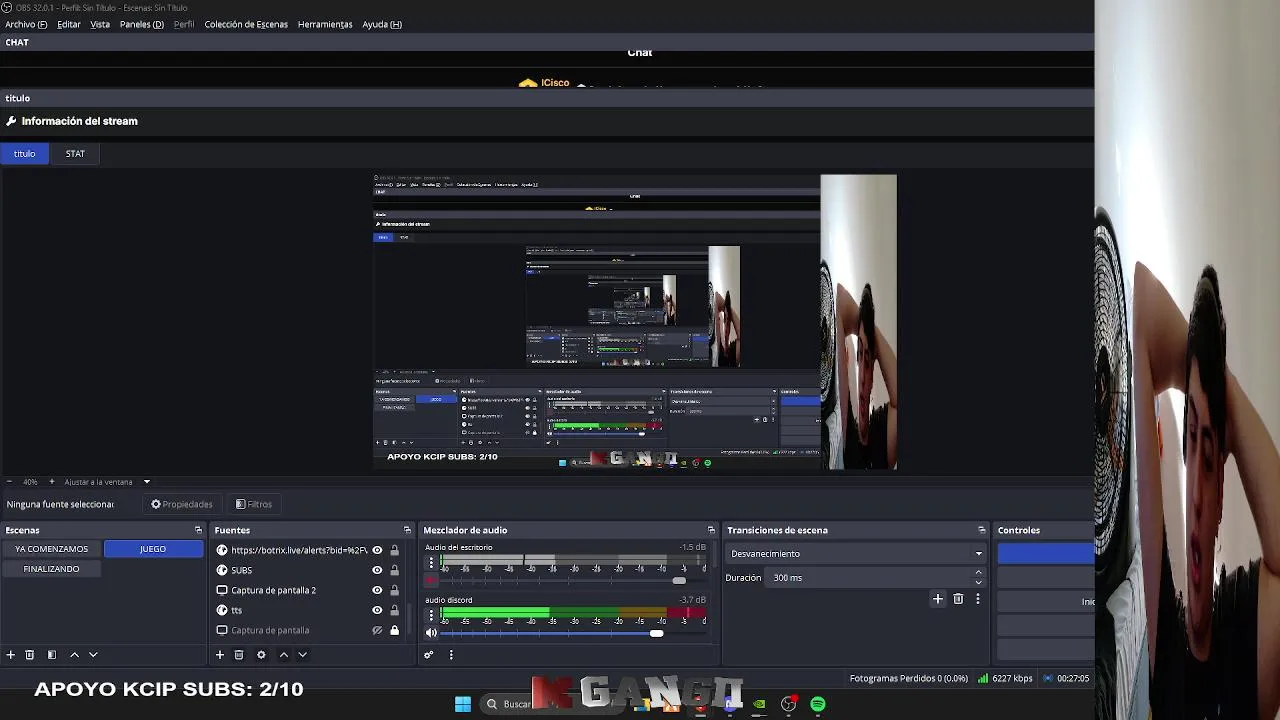Open source properties gear in Fuentes toolbar
The height and width of the screenshot is (720, 1280).
pos(261,655)
